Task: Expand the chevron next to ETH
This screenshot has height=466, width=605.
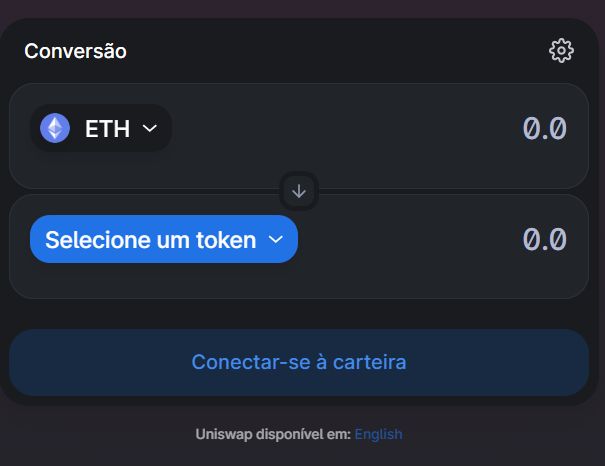Action: (150, 128)
